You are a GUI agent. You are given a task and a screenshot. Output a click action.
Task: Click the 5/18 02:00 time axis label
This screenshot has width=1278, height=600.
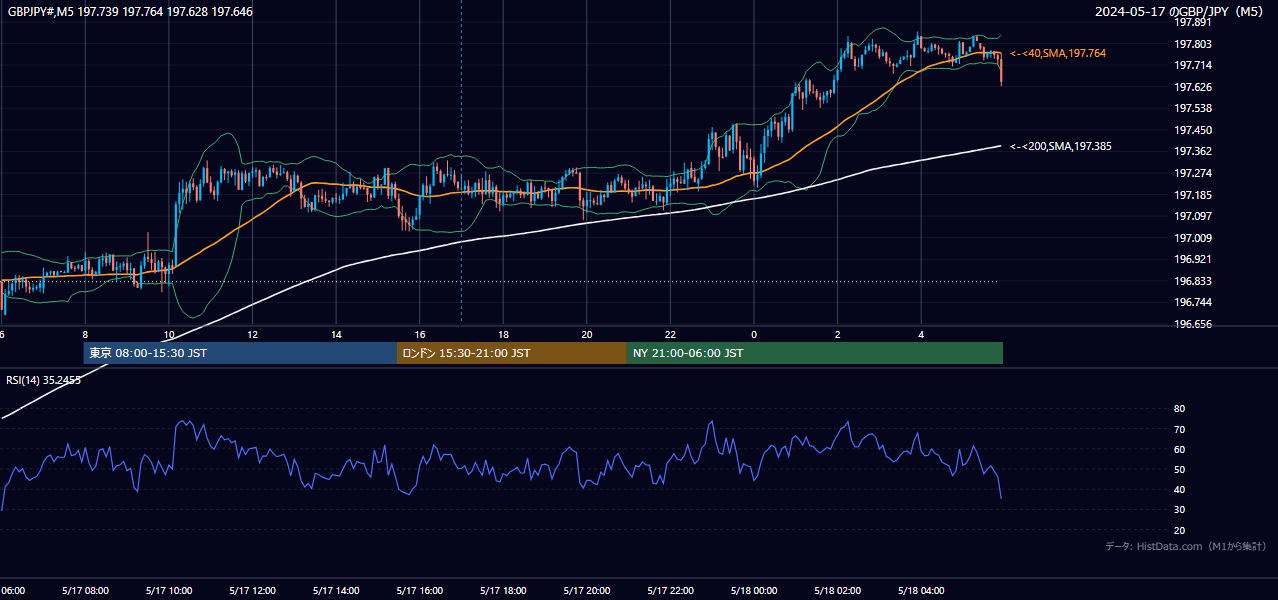pos(837,591)
